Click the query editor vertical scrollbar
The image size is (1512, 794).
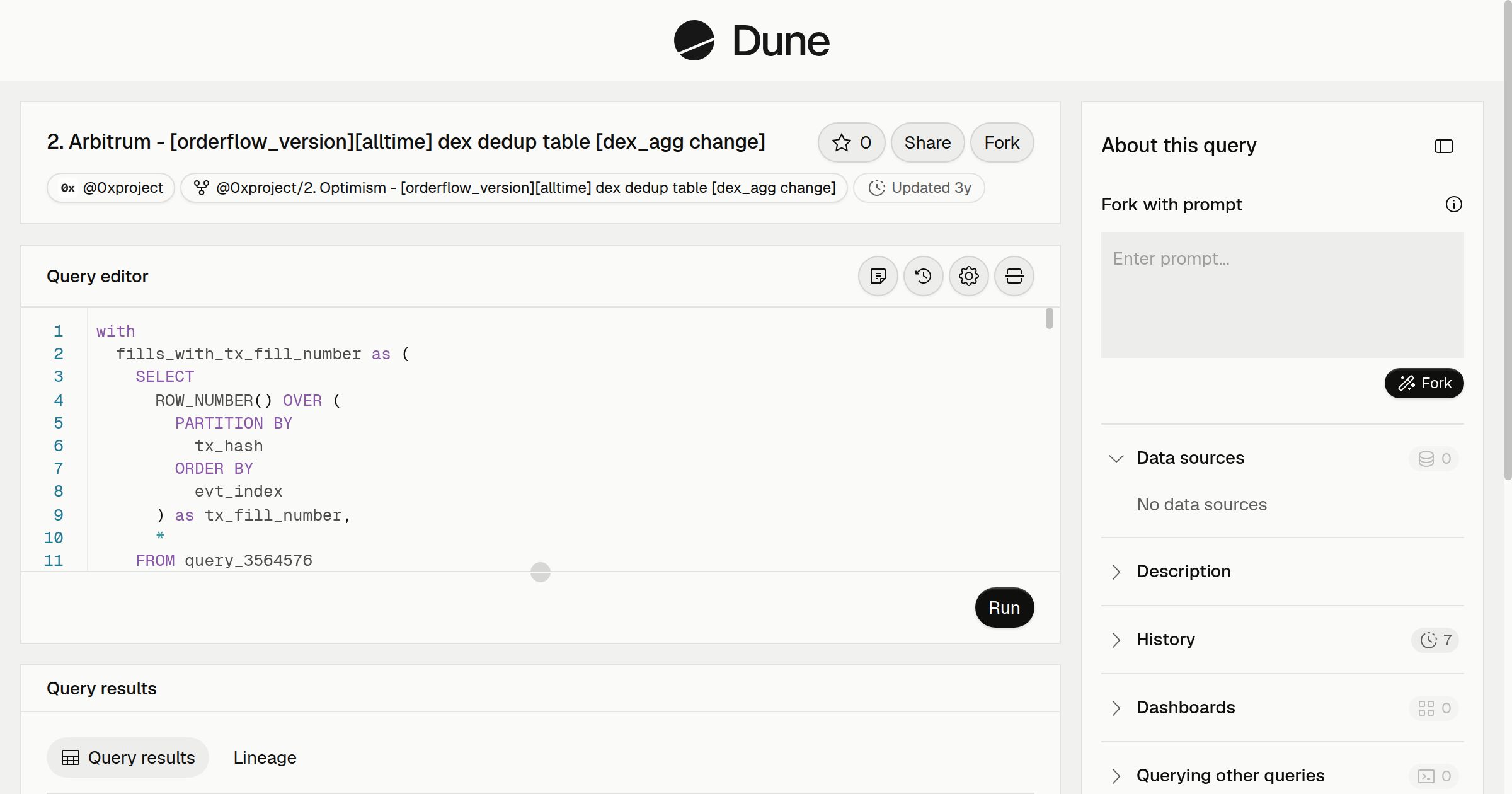pos(1049,318)
